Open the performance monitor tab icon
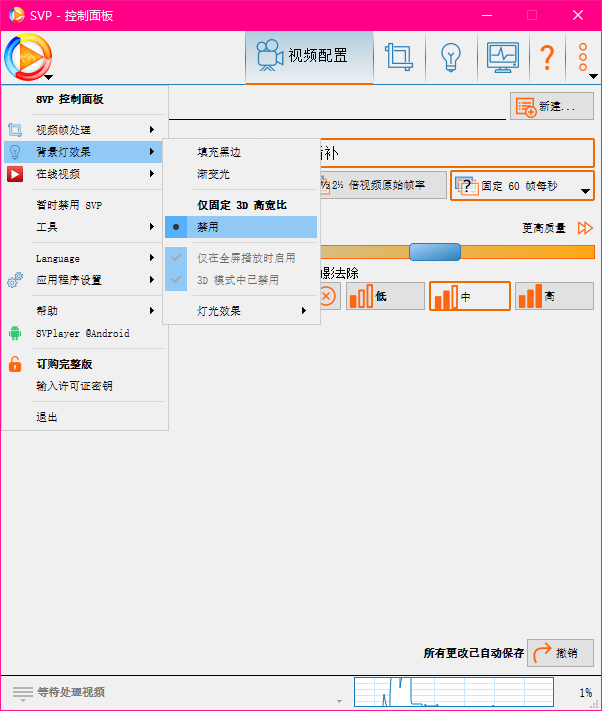 pos(502,57)
